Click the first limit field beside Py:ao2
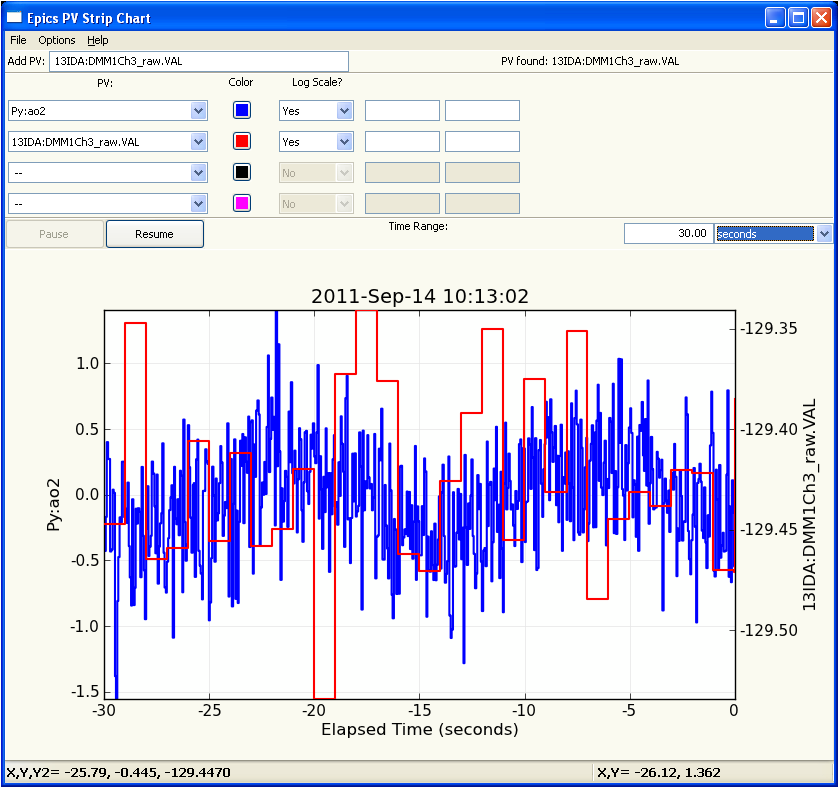This screenshot has height=788, width=839. pyautogui.click(x=402, y=110)
